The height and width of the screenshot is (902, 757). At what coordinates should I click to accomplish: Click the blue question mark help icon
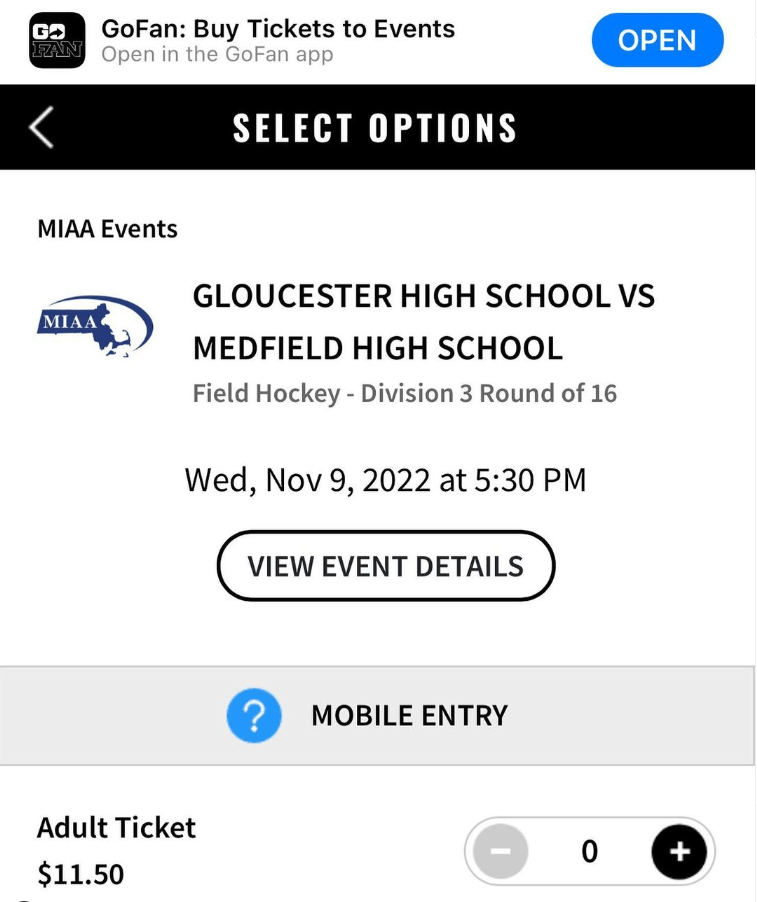point(254,716)
